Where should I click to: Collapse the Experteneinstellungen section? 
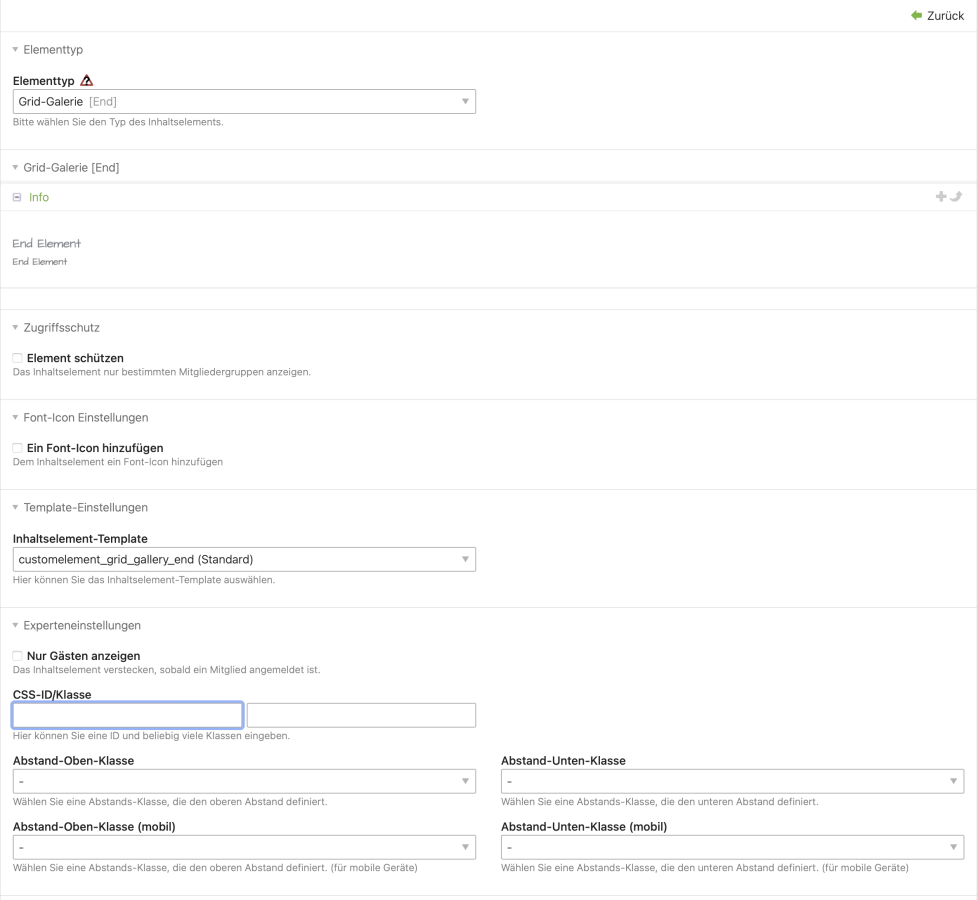click(76, 625)
